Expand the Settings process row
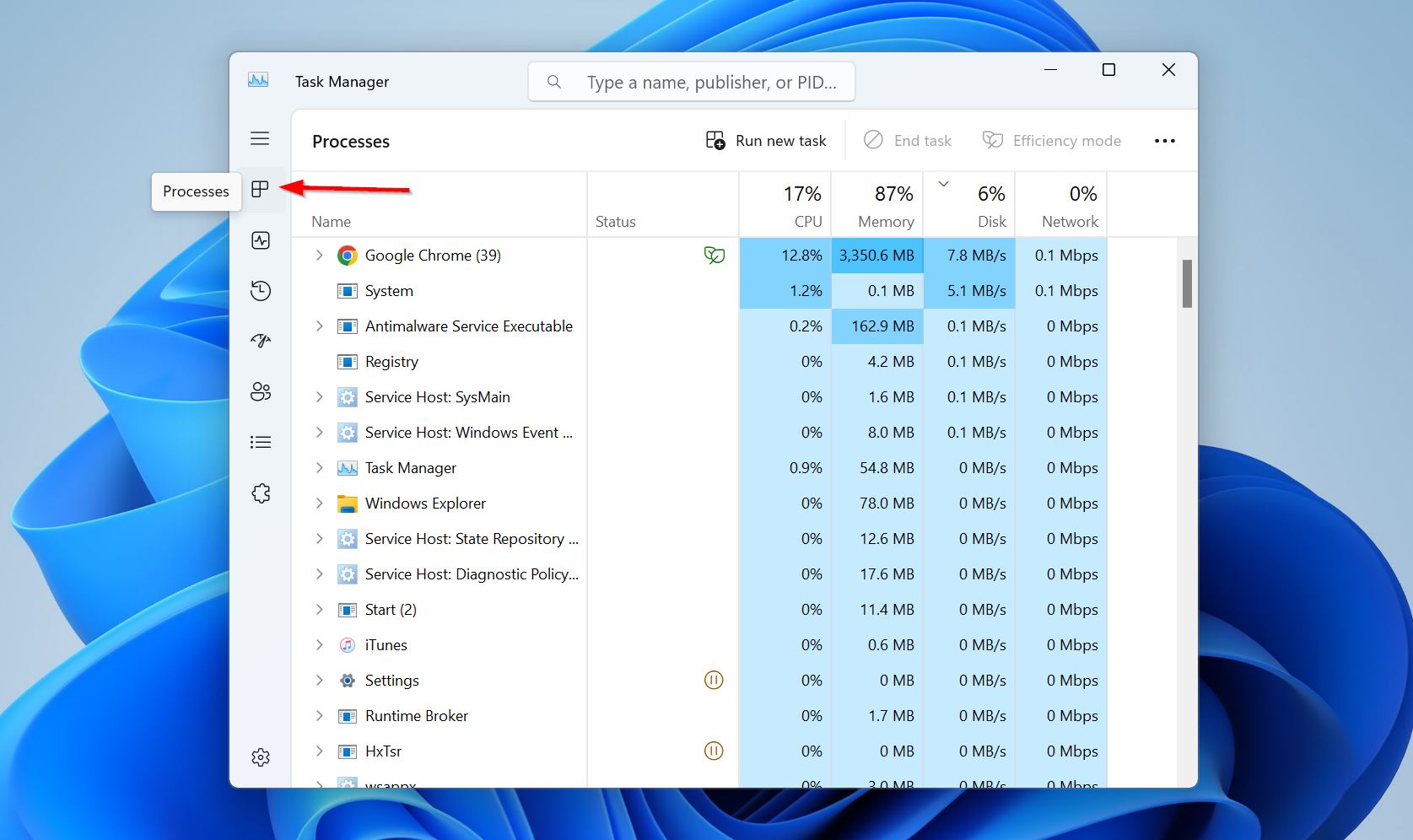1413x840 pixels. point(319,680)
